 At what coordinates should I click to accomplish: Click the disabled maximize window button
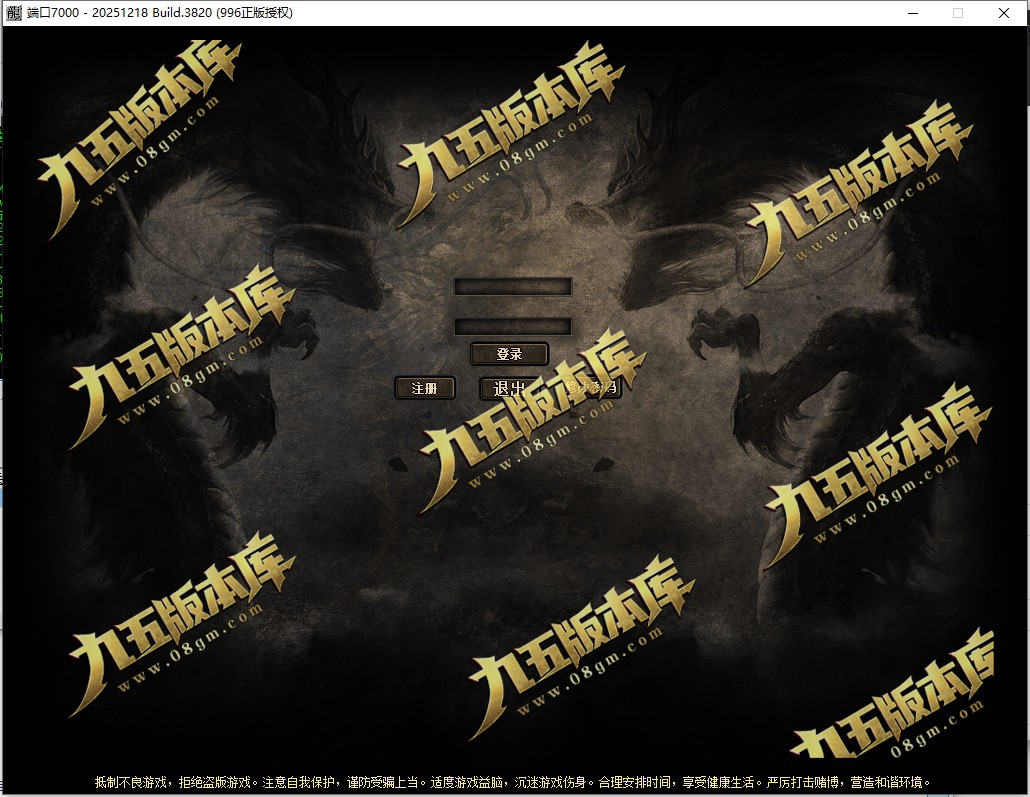coord(958,13)
